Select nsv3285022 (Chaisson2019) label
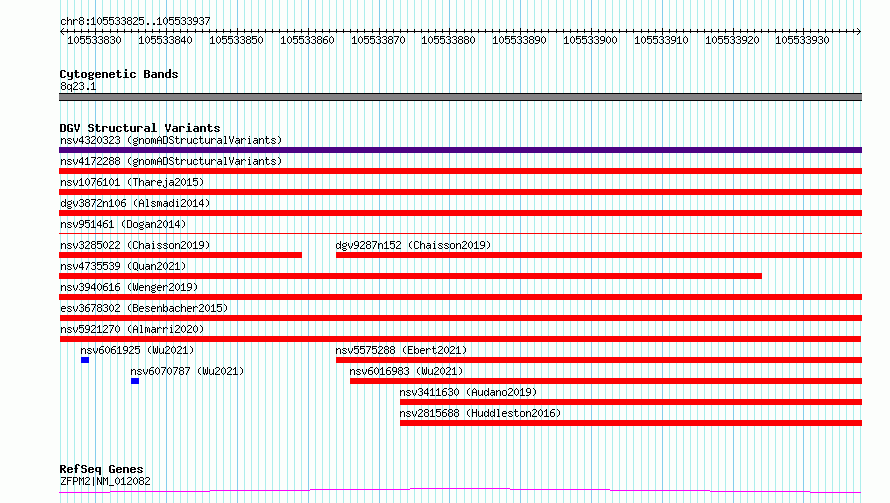Viewport: 890px width, 503px height. click(135, 245)
